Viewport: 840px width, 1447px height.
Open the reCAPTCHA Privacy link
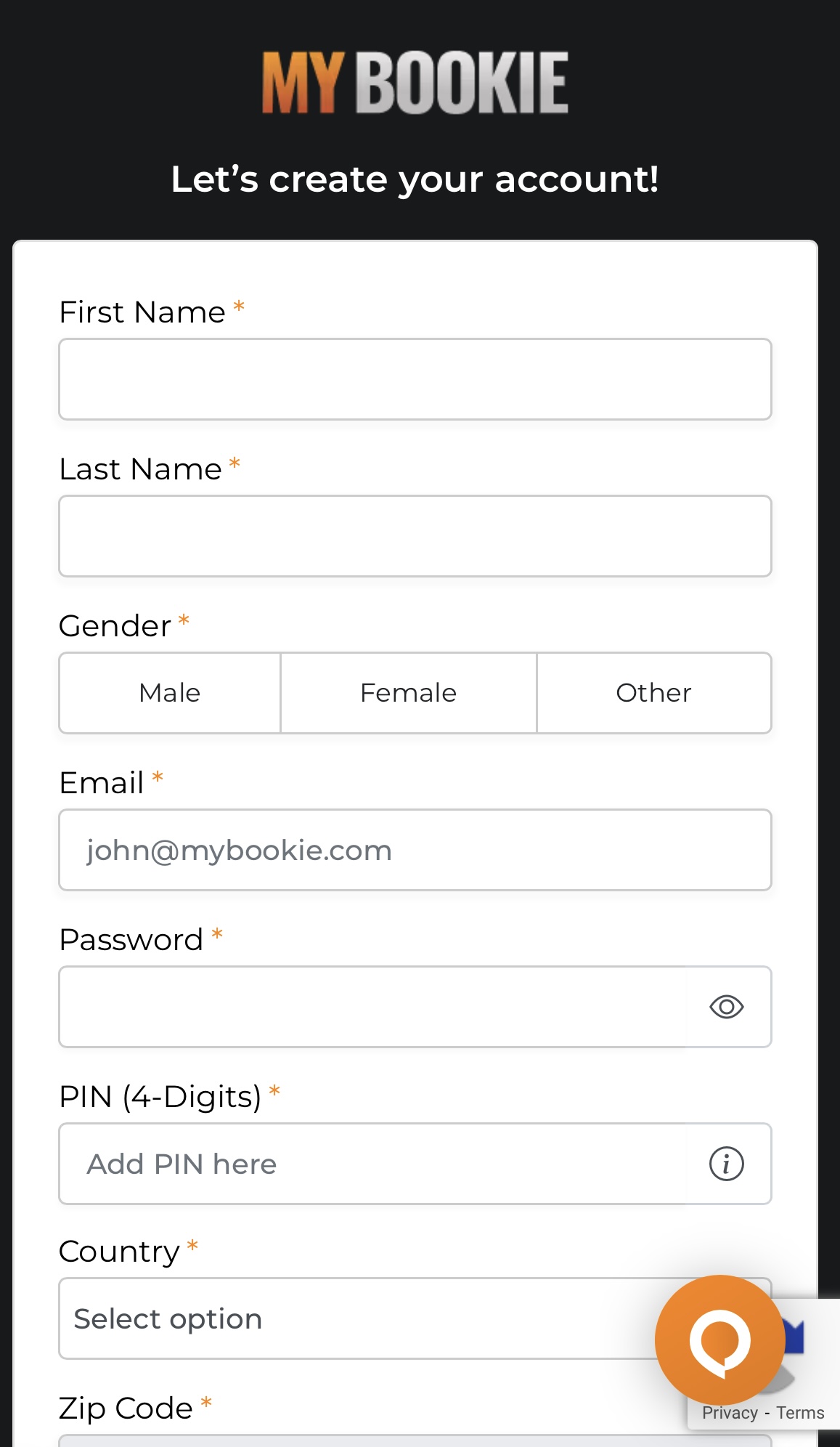(x=730, y=1413)
